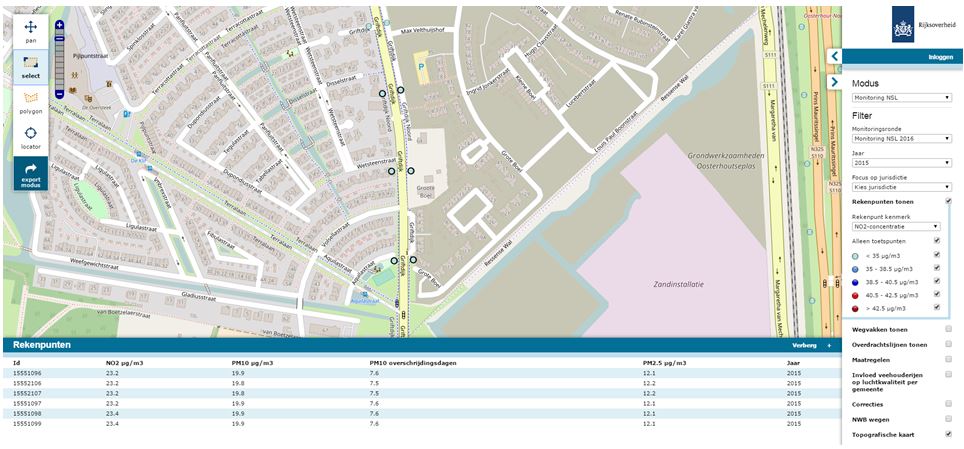Viewport: 964px width, 449px height.
Task: Uncheck Rekenpunten tonen checkbox
Action: [948, 201]
